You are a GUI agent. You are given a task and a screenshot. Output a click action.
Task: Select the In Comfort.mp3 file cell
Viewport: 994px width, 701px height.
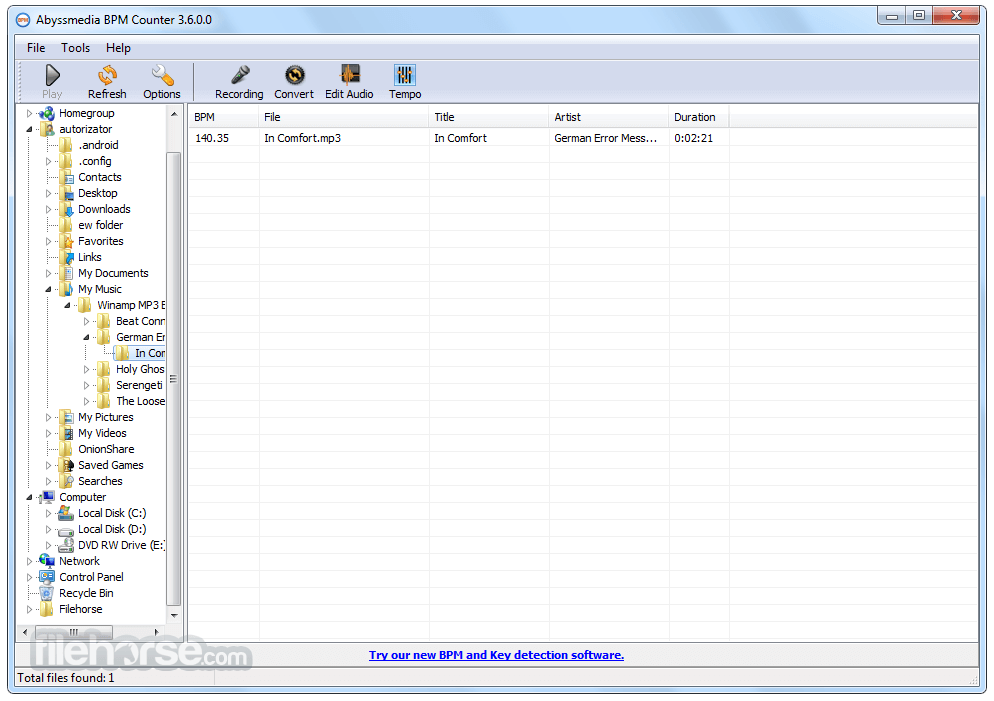pyautogui.click(x=302, y=138)
